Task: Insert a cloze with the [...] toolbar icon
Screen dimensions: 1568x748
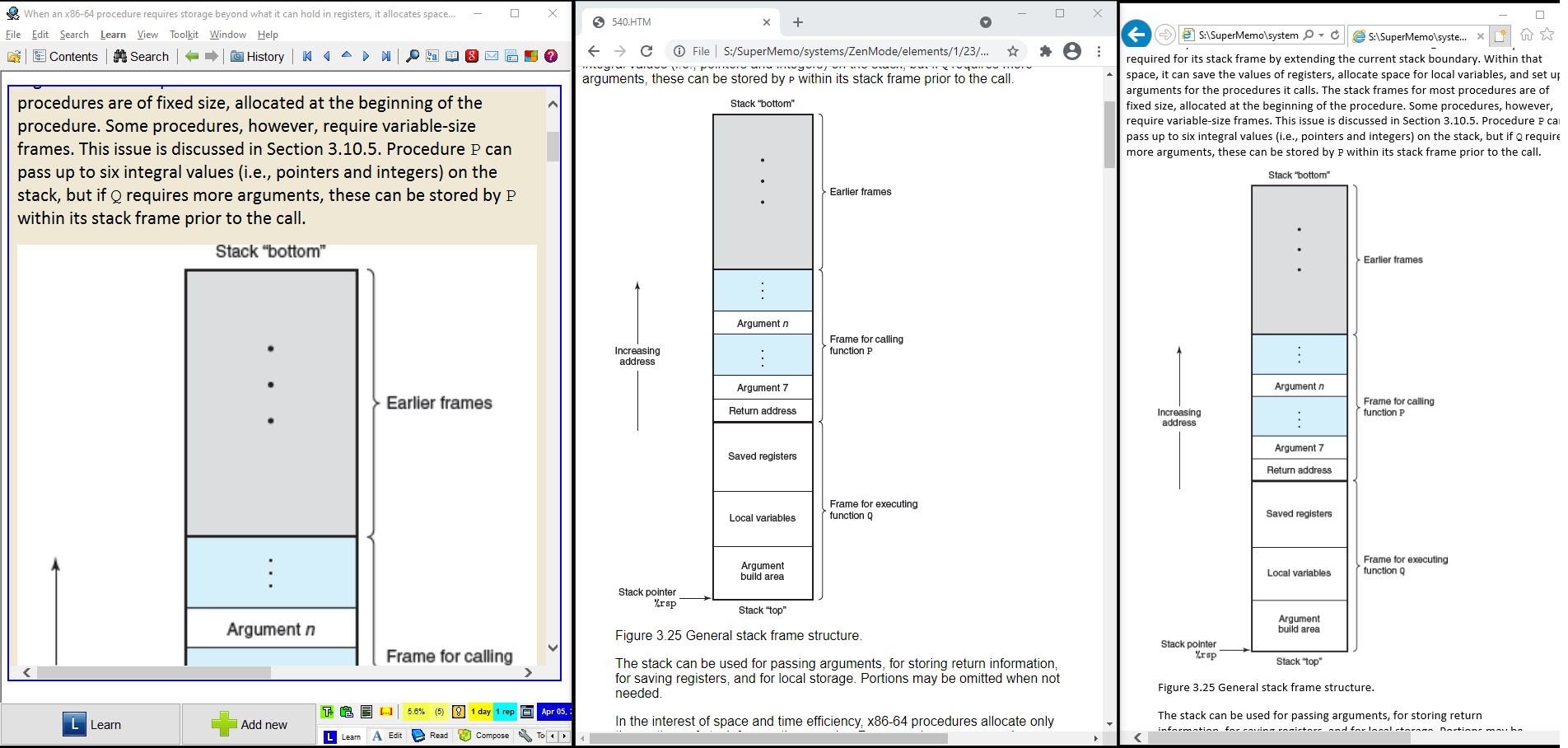Action: [385, 712]
